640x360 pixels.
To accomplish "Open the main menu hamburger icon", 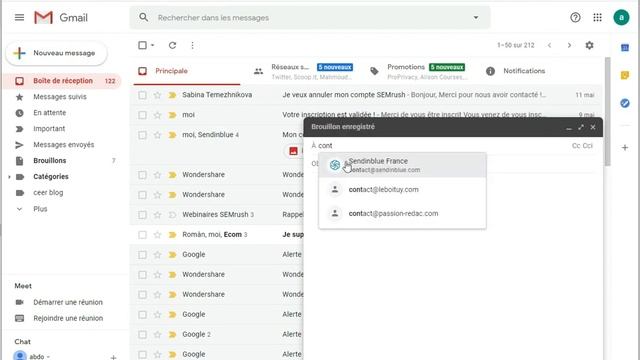I will coord(19,18).
